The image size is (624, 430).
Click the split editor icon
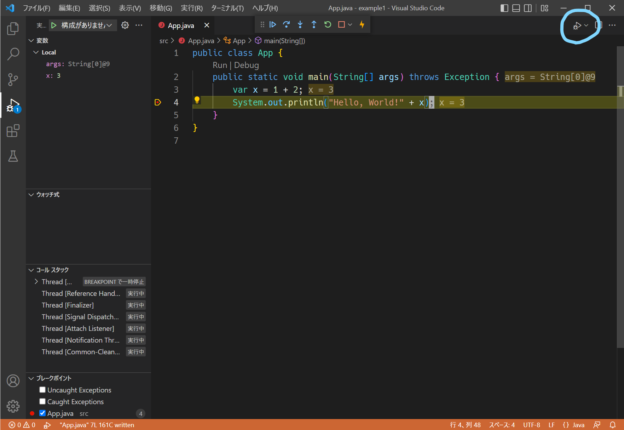(598, 25)
